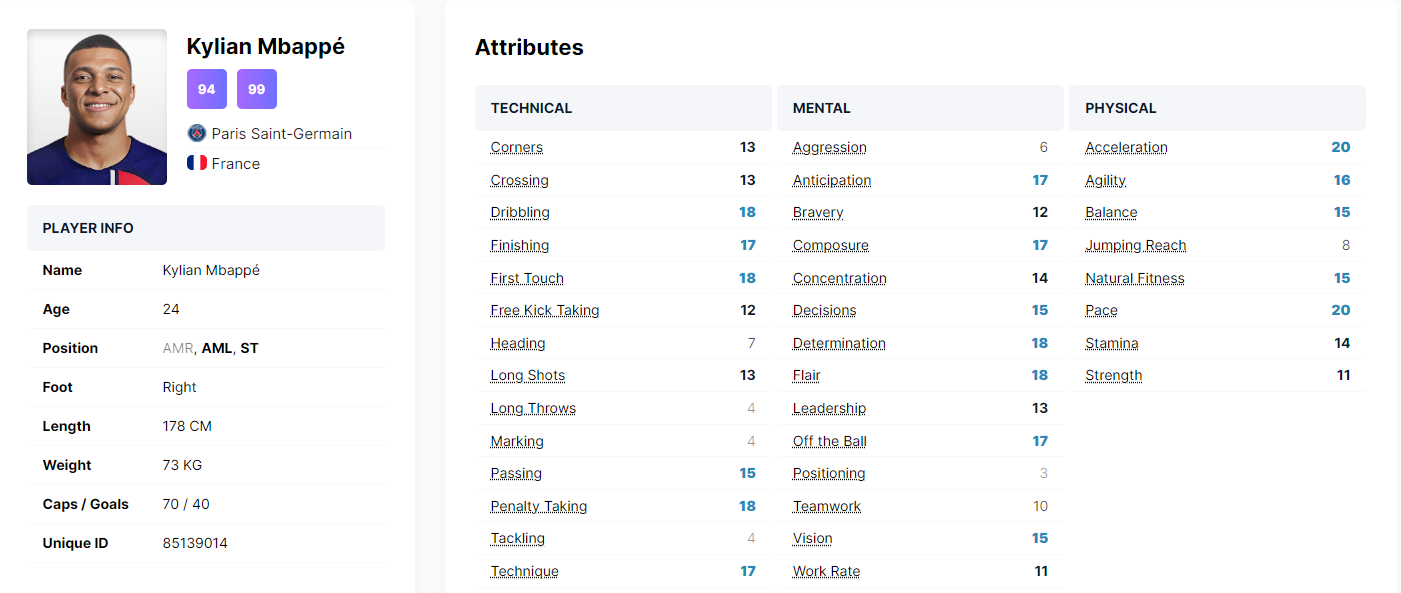Open the France nationality link
Image resolution: width=1401 pixels, height=593 pixels.
236,163
